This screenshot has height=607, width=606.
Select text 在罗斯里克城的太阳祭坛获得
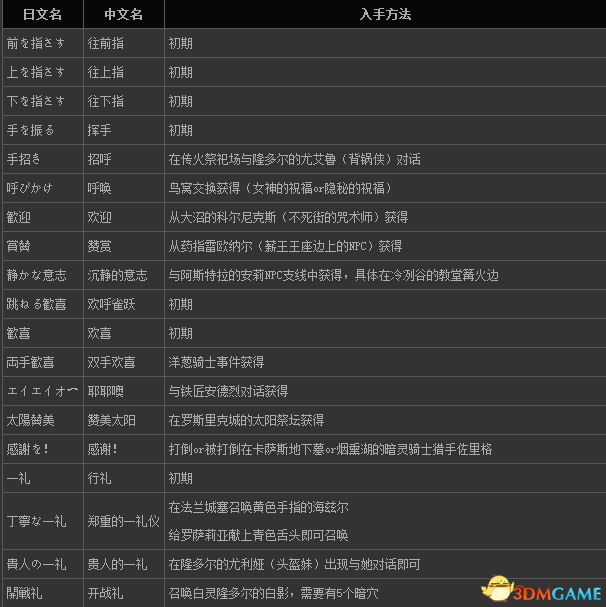tap(246, 420)
